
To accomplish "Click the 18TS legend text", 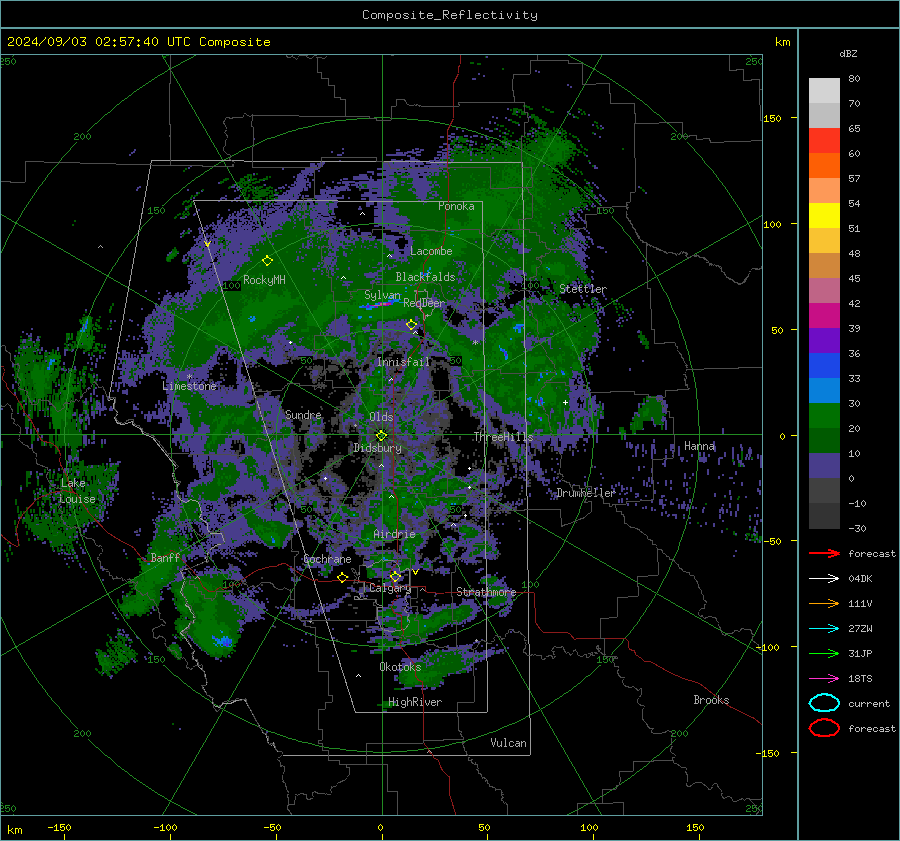I will point(860,679).
